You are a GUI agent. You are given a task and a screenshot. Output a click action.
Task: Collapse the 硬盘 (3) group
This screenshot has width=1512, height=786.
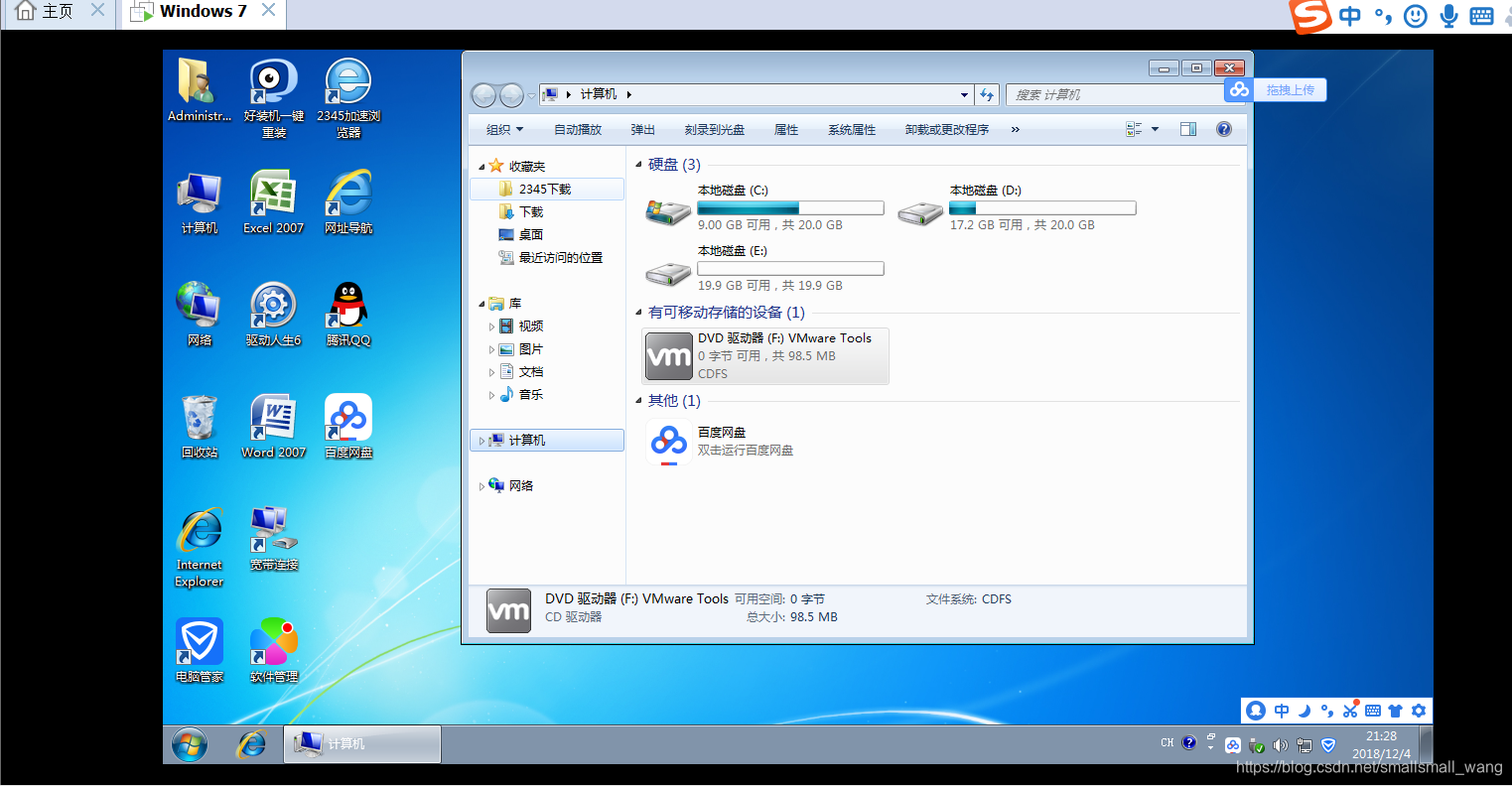pos(638,165)
